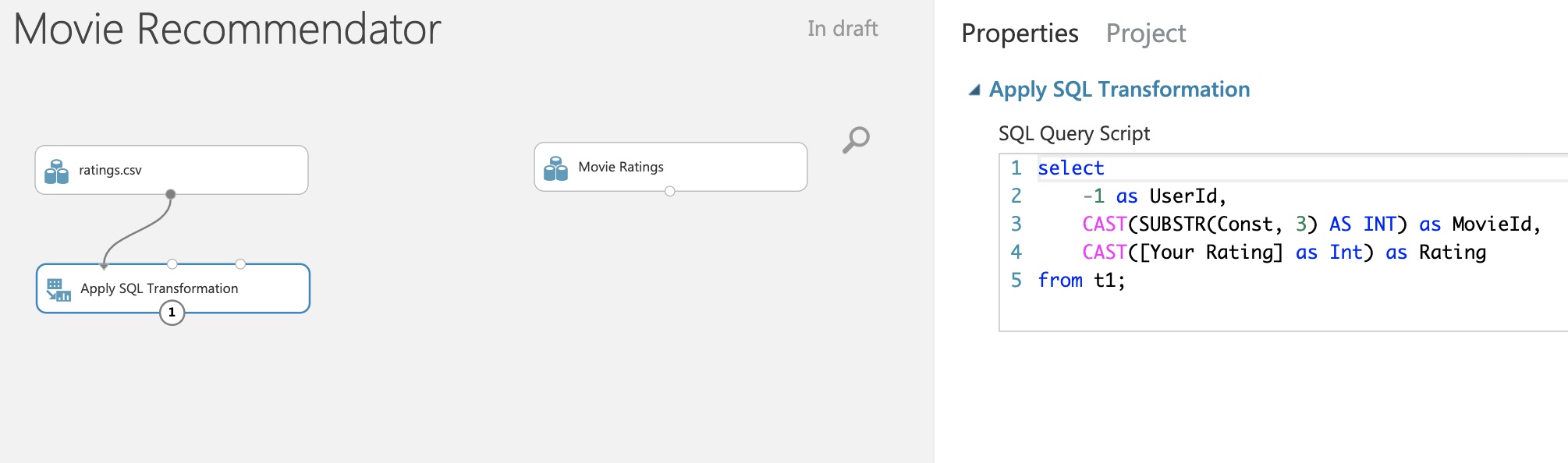Click the Movie Ratings dataset icon
Image resolution: width=1568 pixels, height=463 pixels.
click(x=555, y=168)
